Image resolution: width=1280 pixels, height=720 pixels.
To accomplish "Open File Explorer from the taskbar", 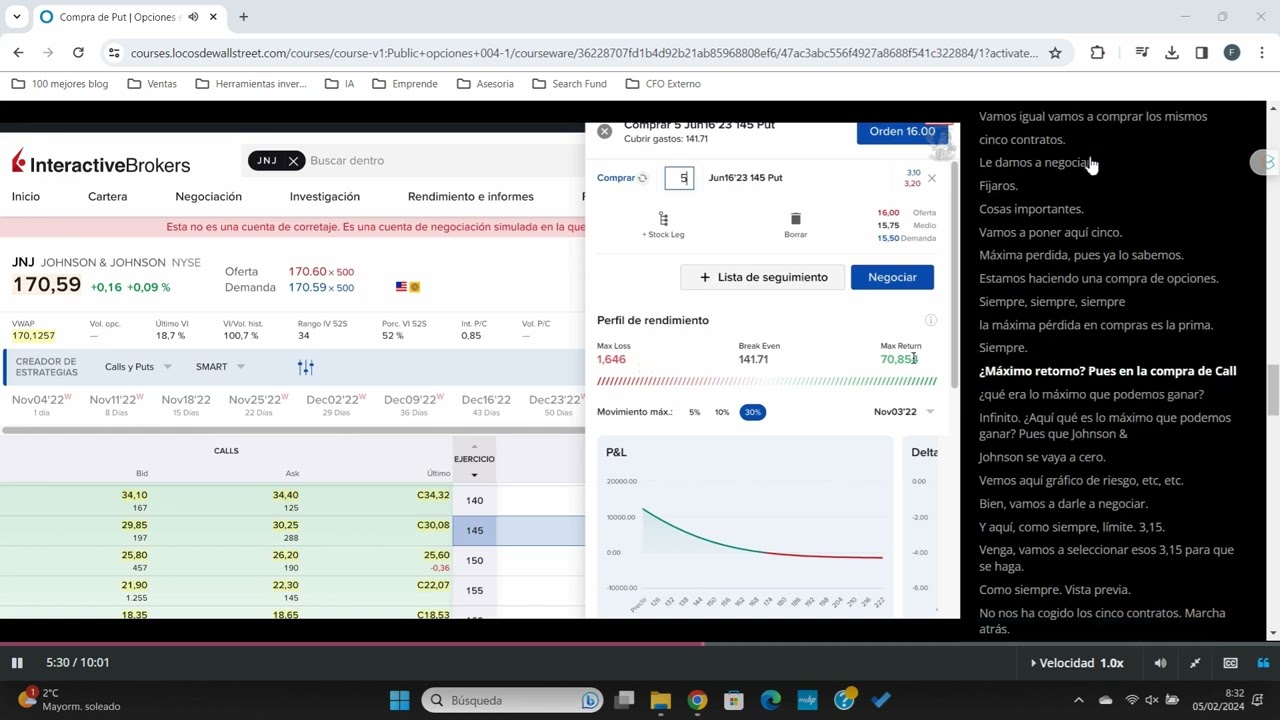I will coord(661,700).
